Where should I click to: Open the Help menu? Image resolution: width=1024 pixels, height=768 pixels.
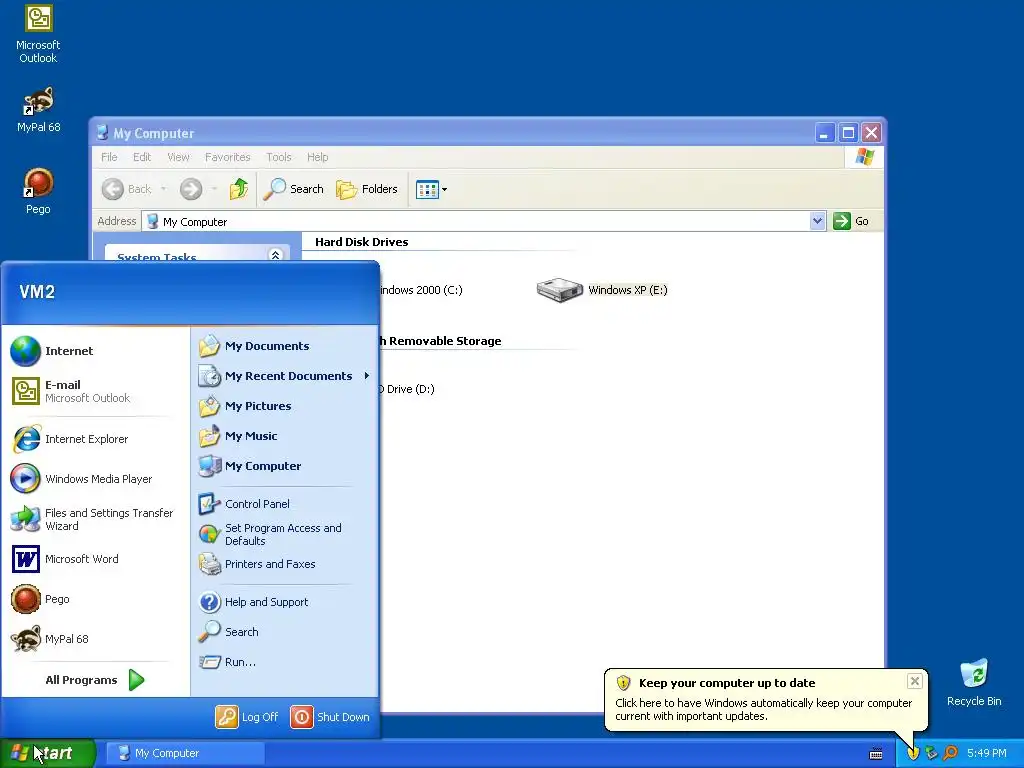(x=317, y=157)
